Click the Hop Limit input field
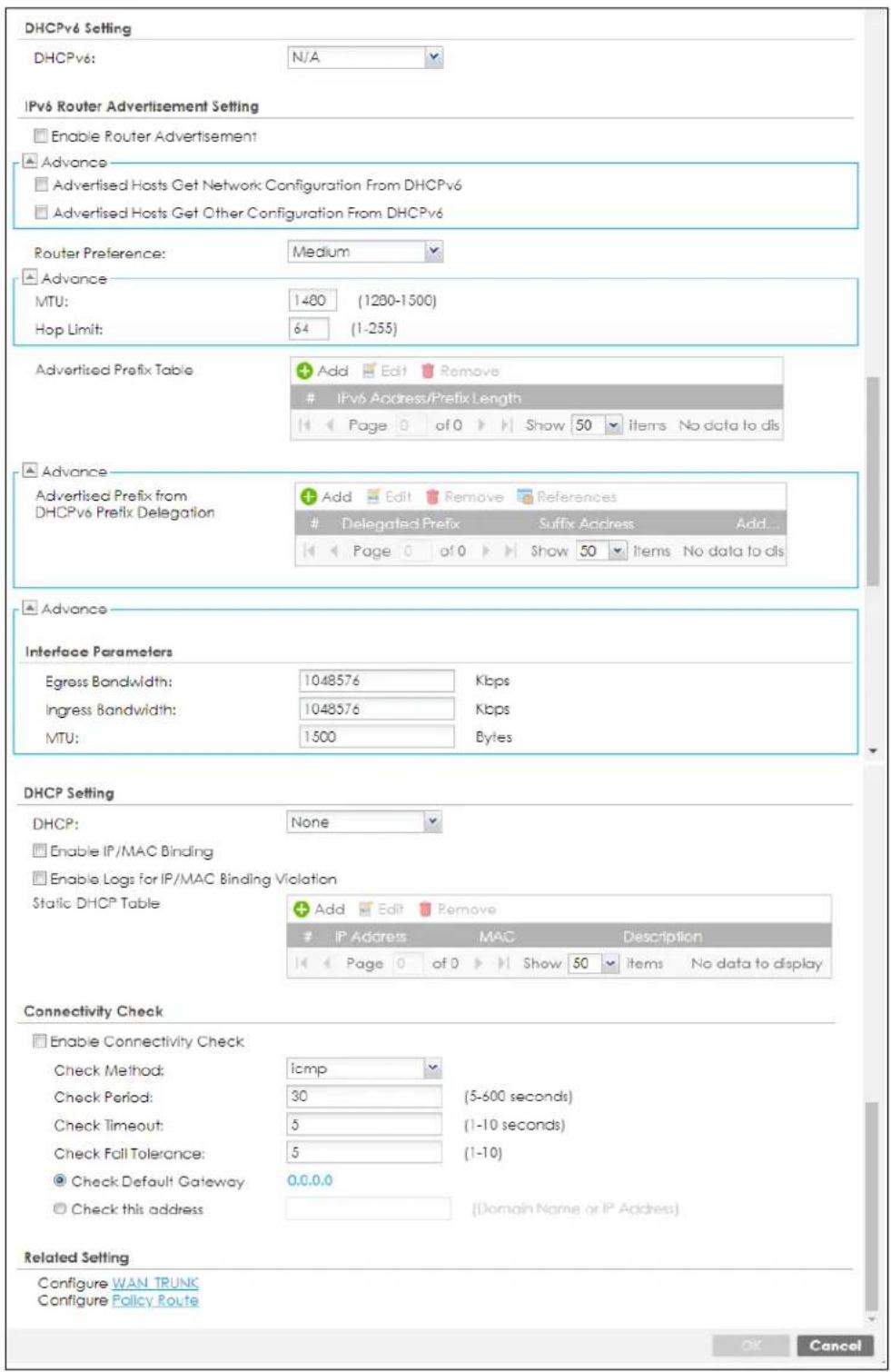The height and width of the screenshot is (1372, 891). click(309, 328)
